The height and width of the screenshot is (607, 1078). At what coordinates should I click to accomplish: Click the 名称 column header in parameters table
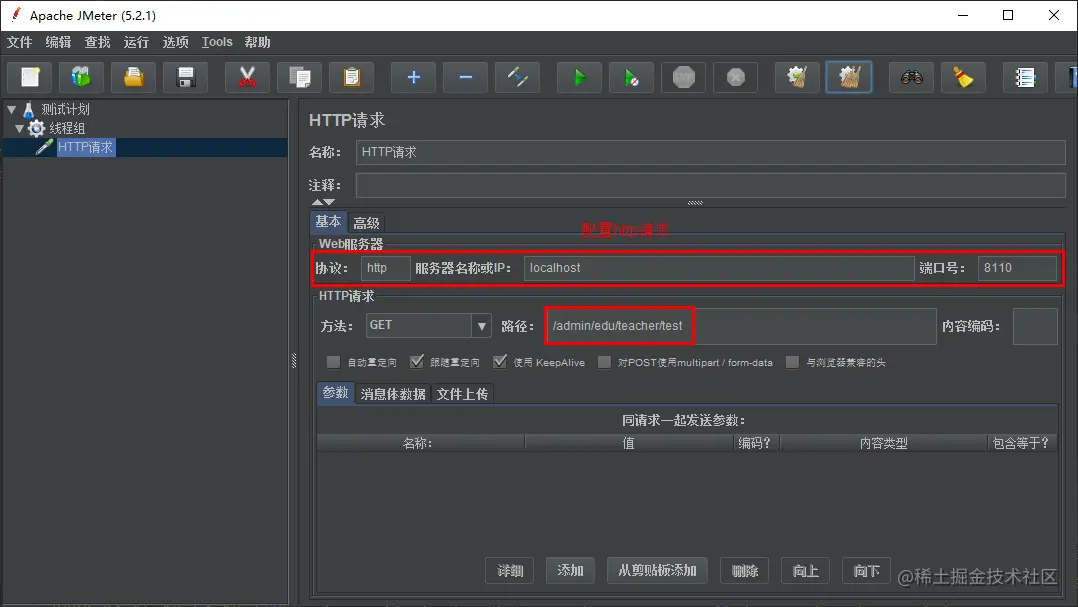(x=420, y=443)
